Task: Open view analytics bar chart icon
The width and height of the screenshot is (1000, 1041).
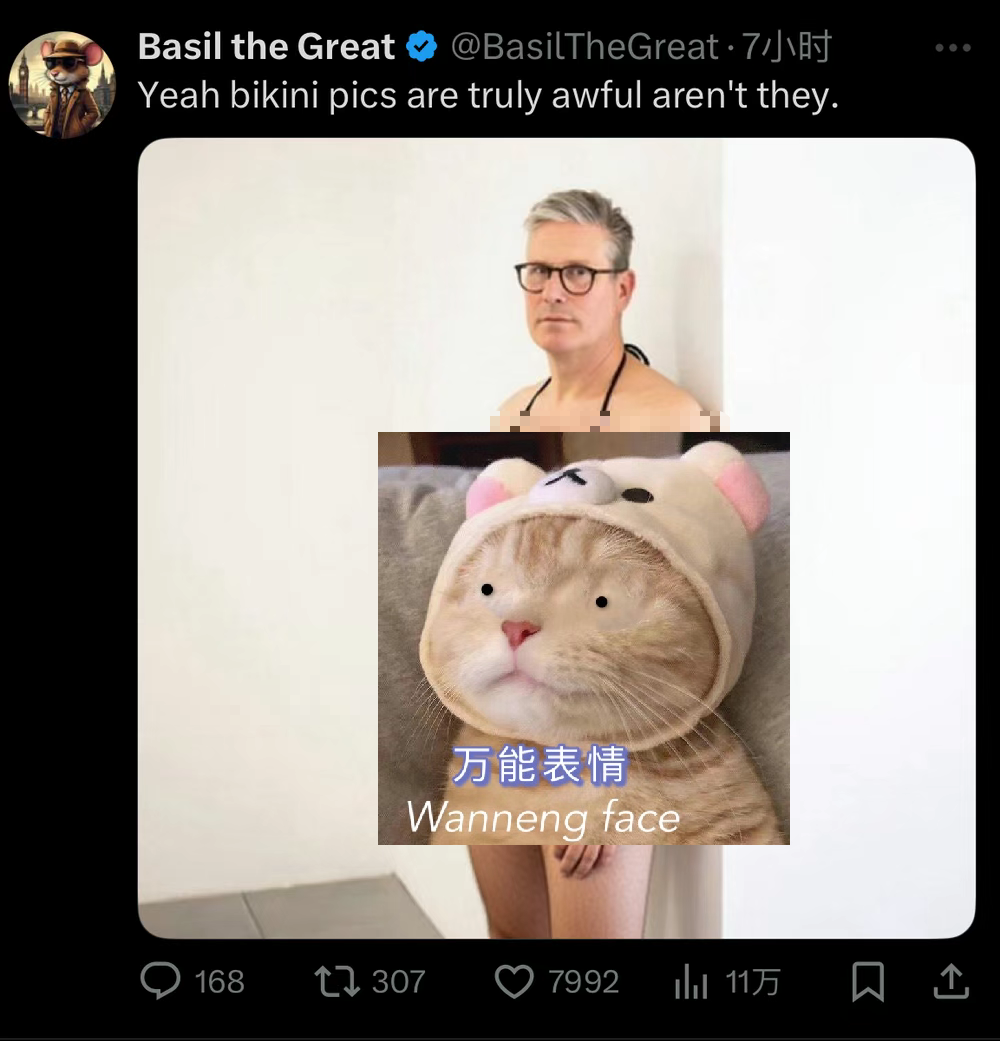Action: point(691,981)
